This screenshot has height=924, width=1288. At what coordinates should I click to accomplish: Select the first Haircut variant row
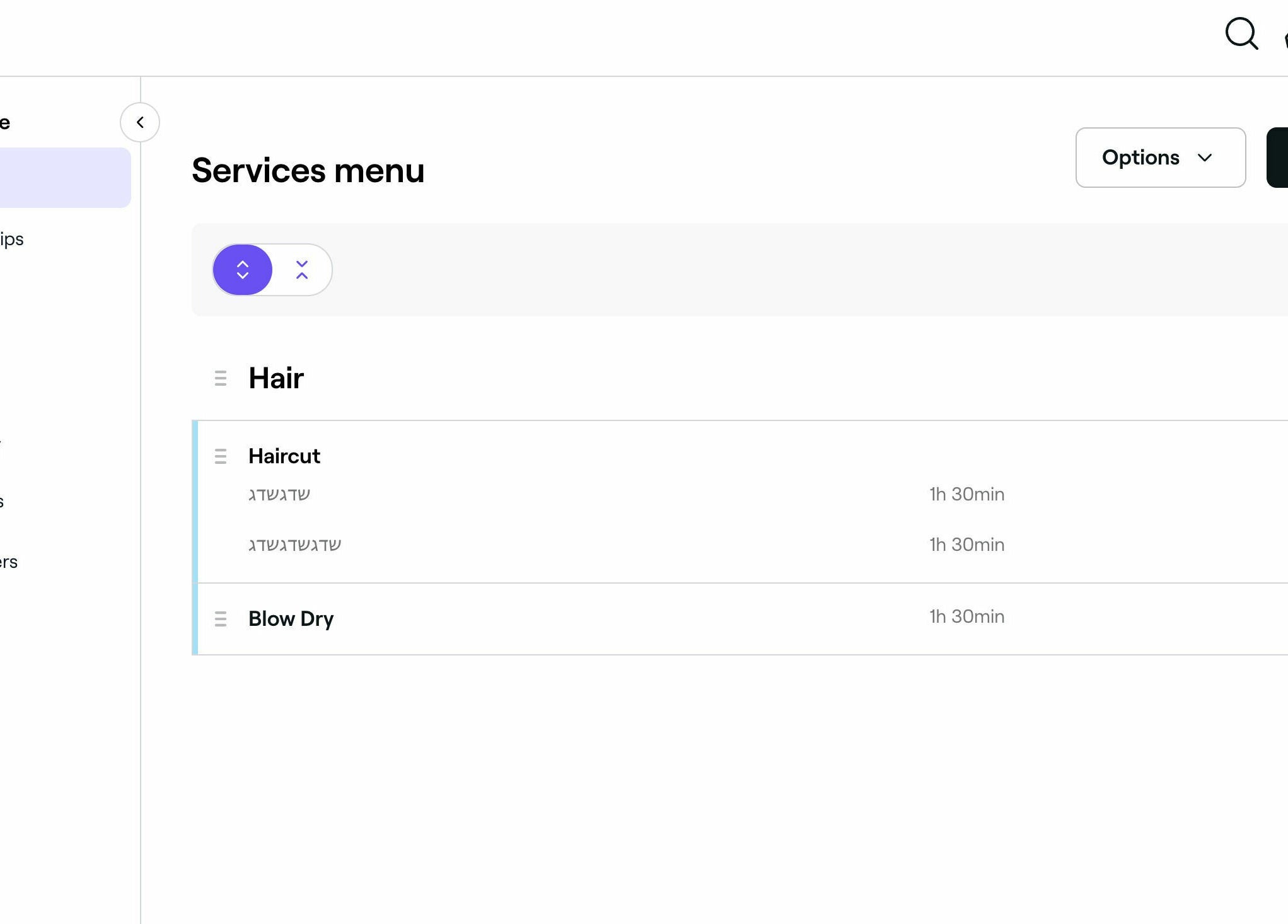point(279,495)
